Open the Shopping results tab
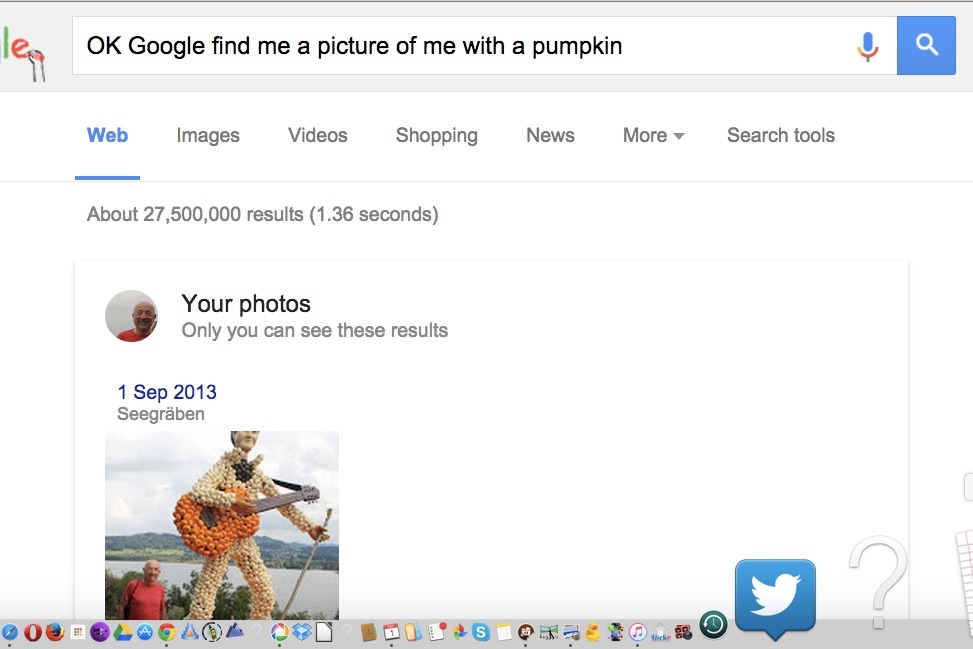Screen dimensions: 973x649 tap(437, 135)
